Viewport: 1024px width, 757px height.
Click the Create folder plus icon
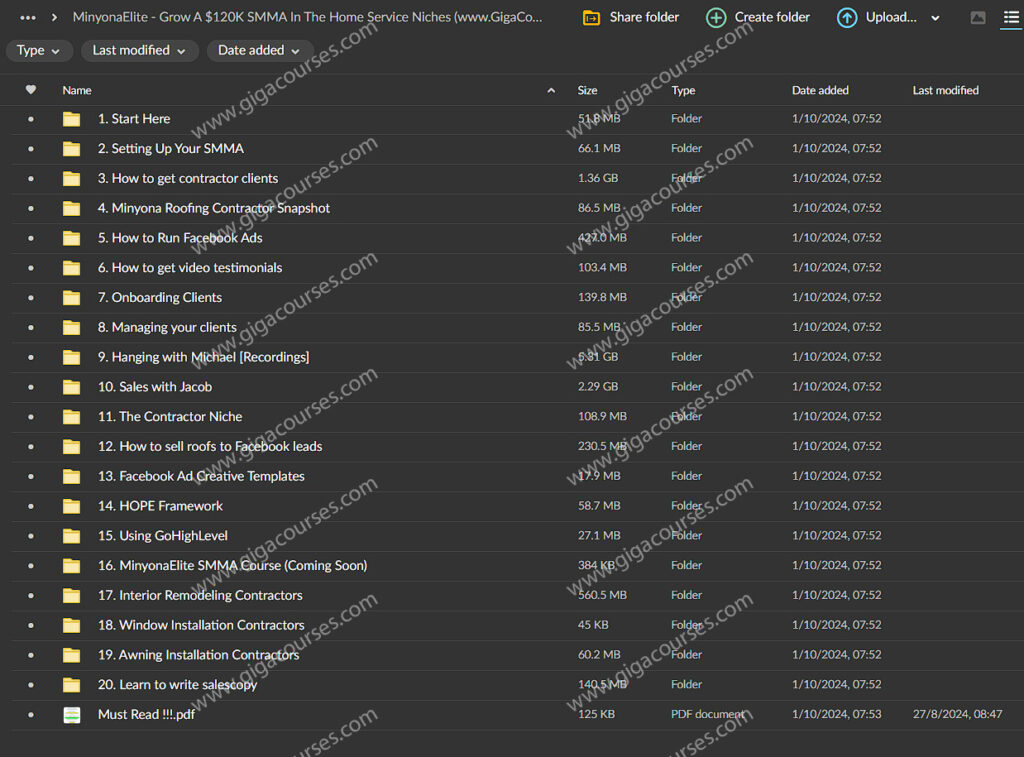[x=716, y=18]
